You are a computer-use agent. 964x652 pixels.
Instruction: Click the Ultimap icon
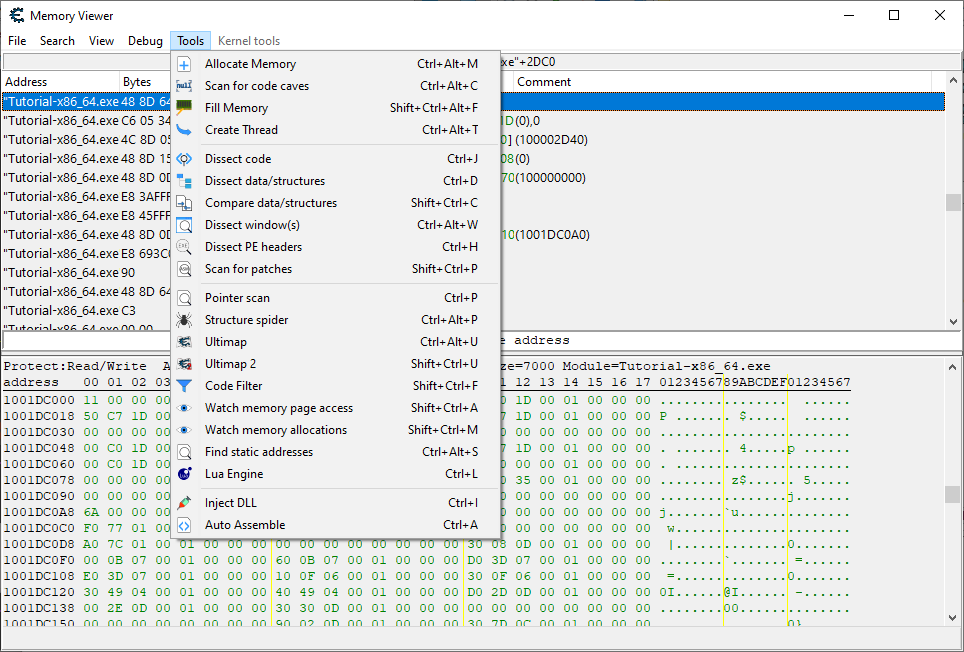click(184, 342)
